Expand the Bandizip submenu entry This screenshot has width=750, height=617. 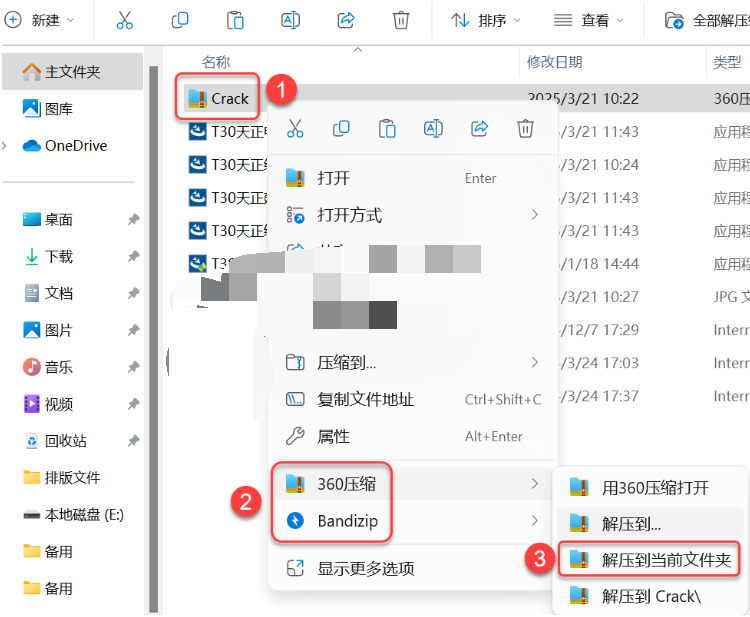pyautogui.click(x=413, y=520)
